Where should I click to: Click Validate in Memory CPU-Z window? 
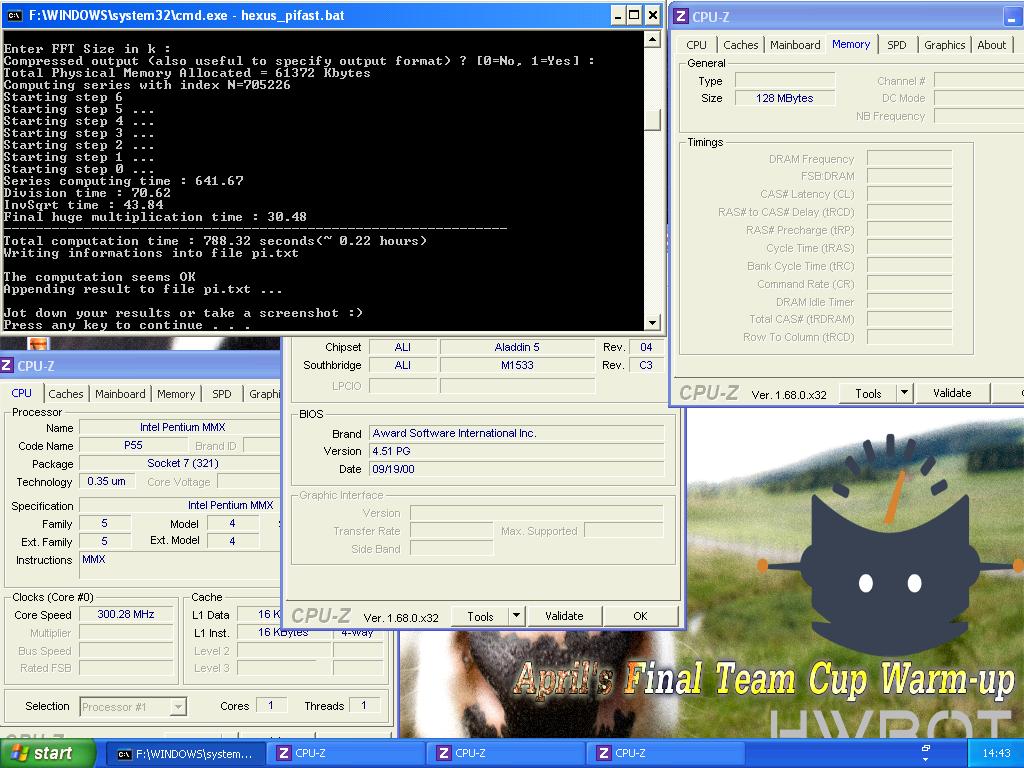tap(952, 394)
